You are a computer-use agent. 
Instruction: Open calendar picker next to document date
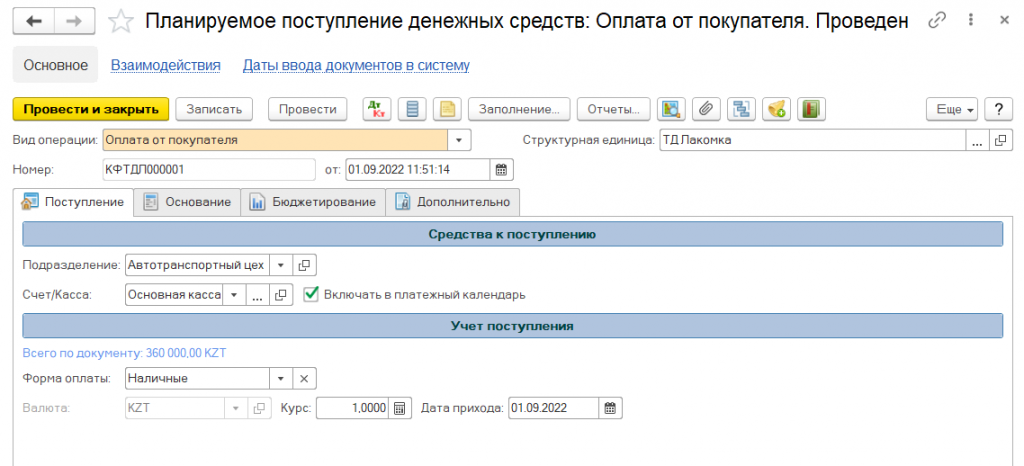point(502,169)
